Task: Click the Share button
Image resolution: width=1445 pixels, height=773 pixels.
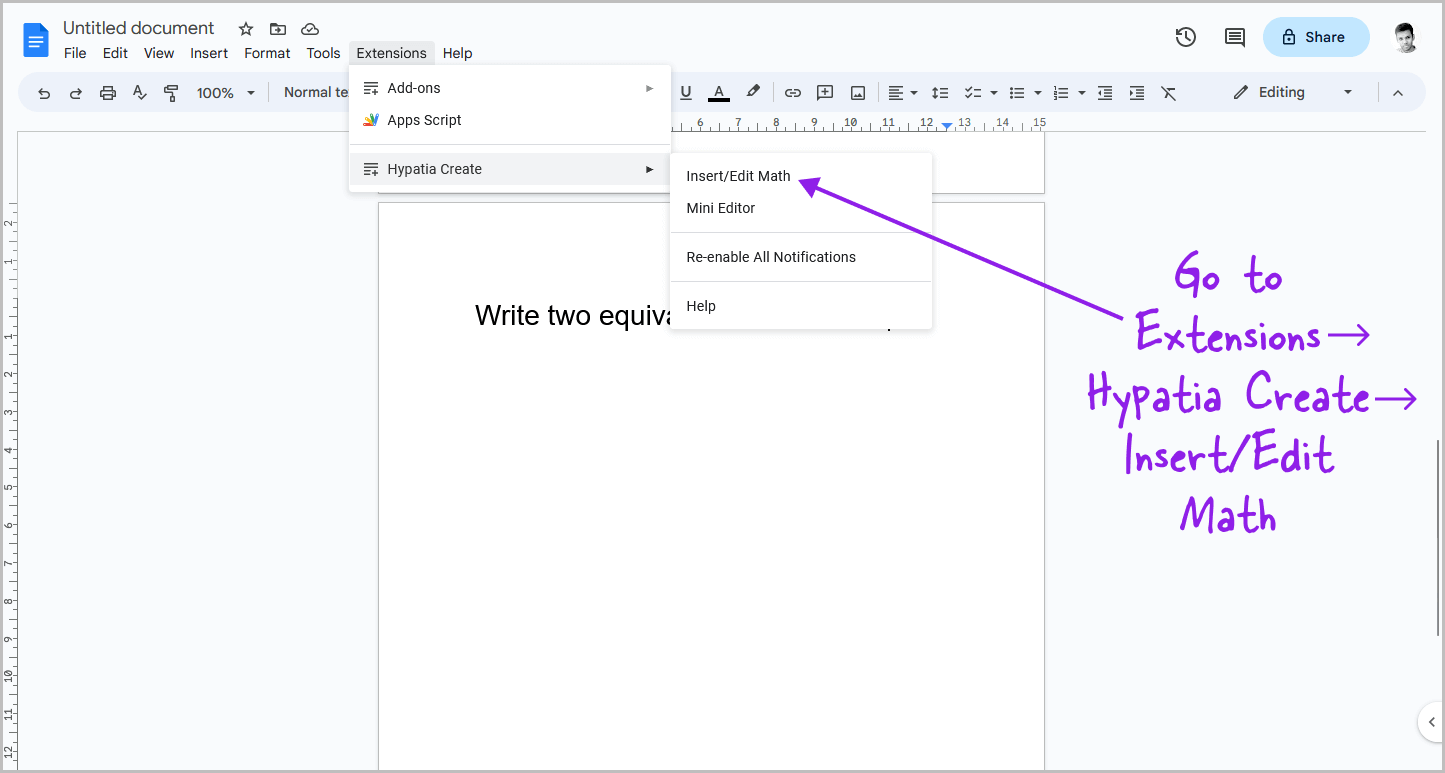Action: [x=1316, y=37]
